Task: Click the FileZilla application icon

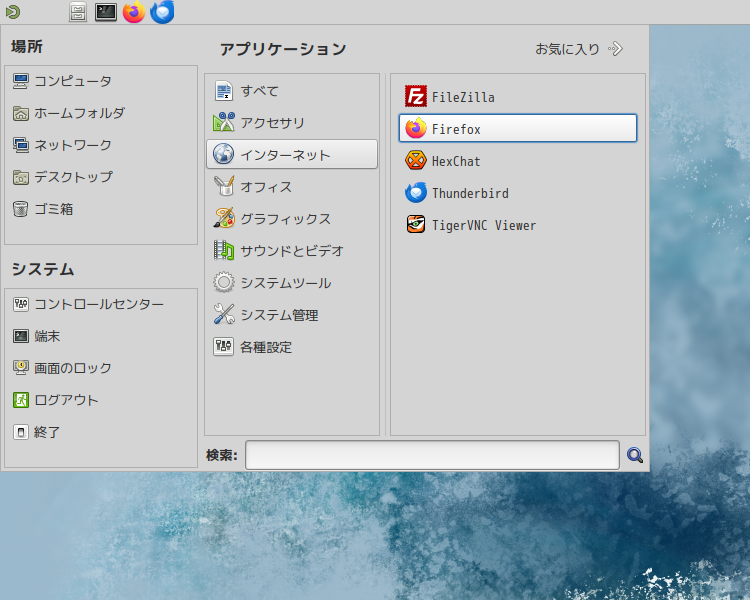Action: click(416, 96)
